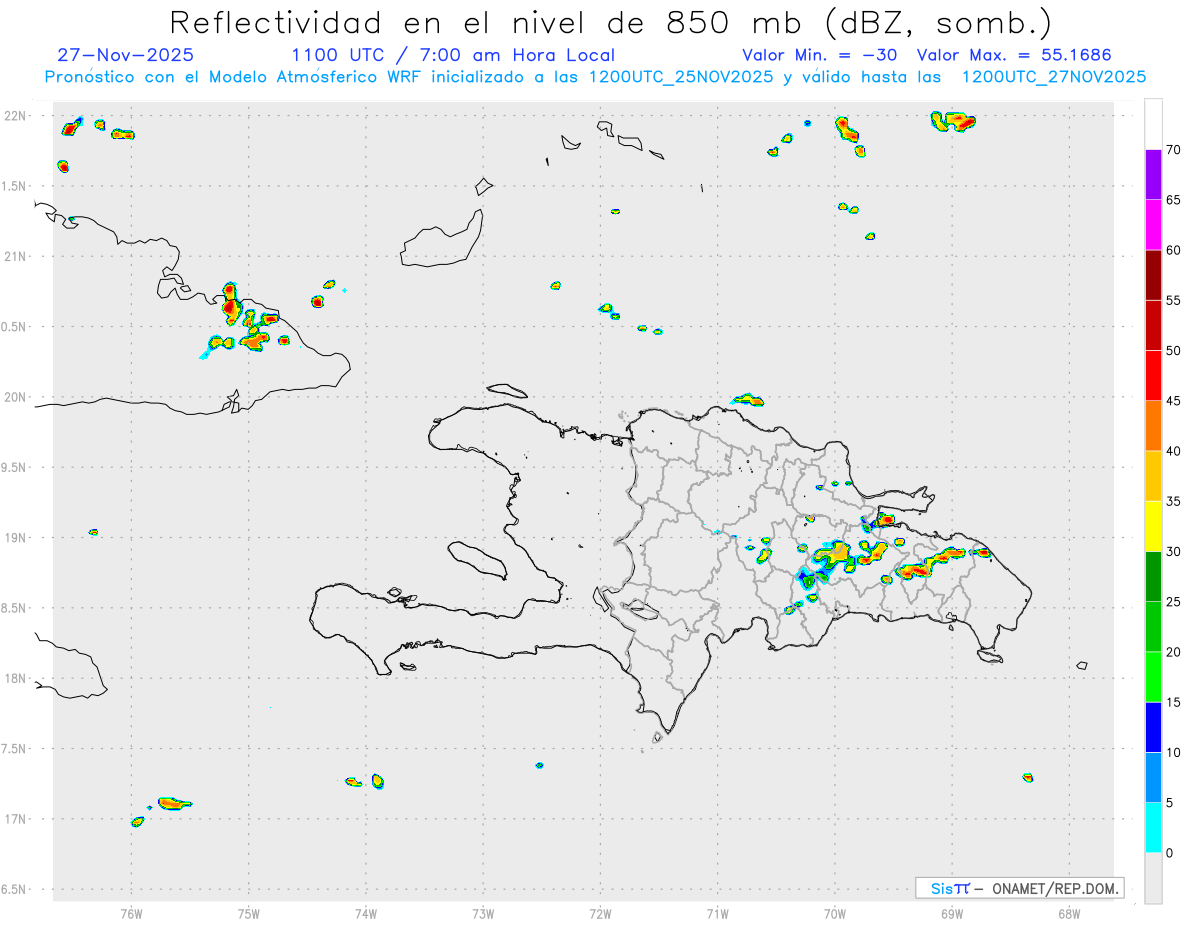Click the light blue 5–10 dBZ color band

pos(1153,778)
